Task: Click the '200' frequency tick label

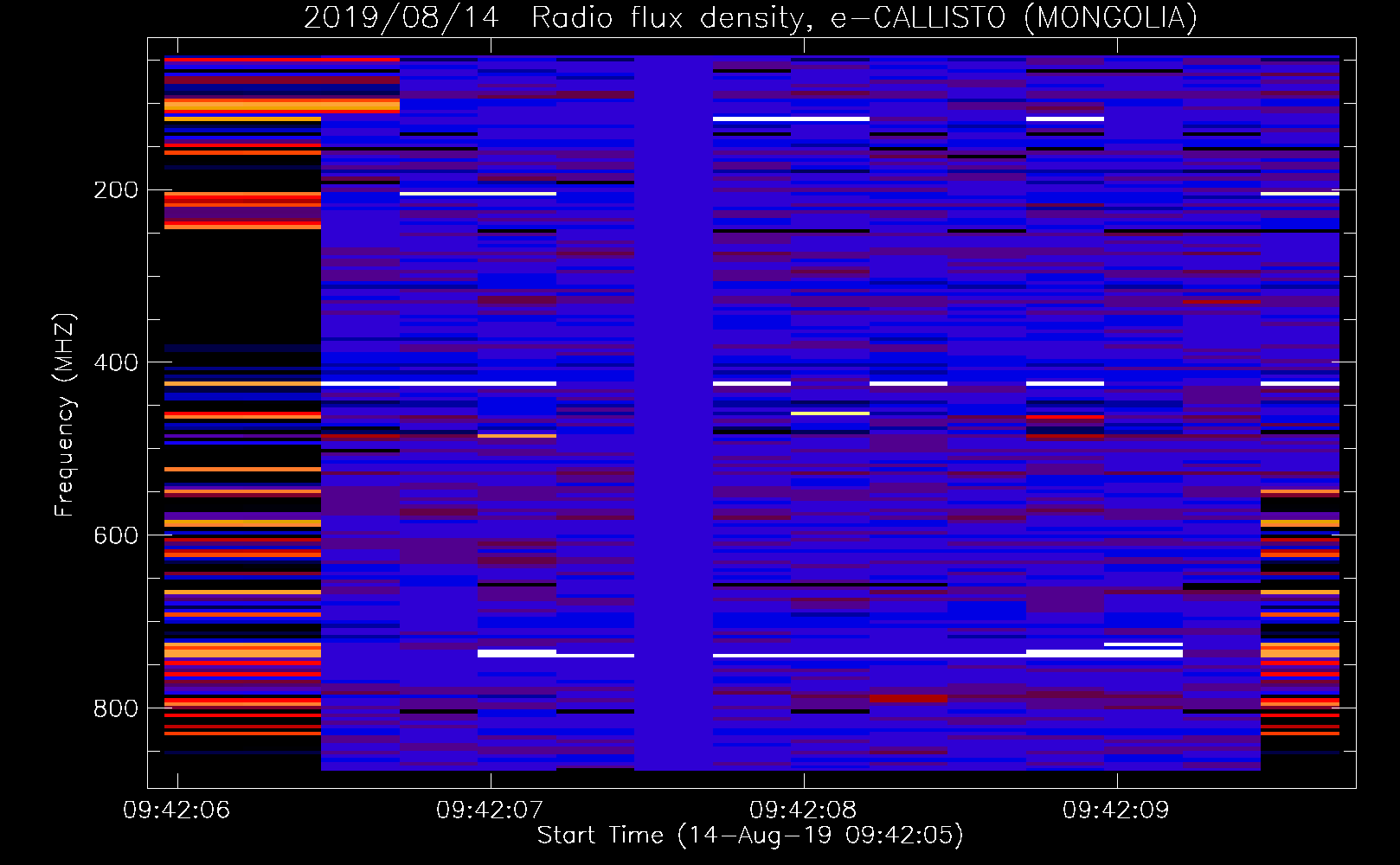Action: [x=116, y=190]
